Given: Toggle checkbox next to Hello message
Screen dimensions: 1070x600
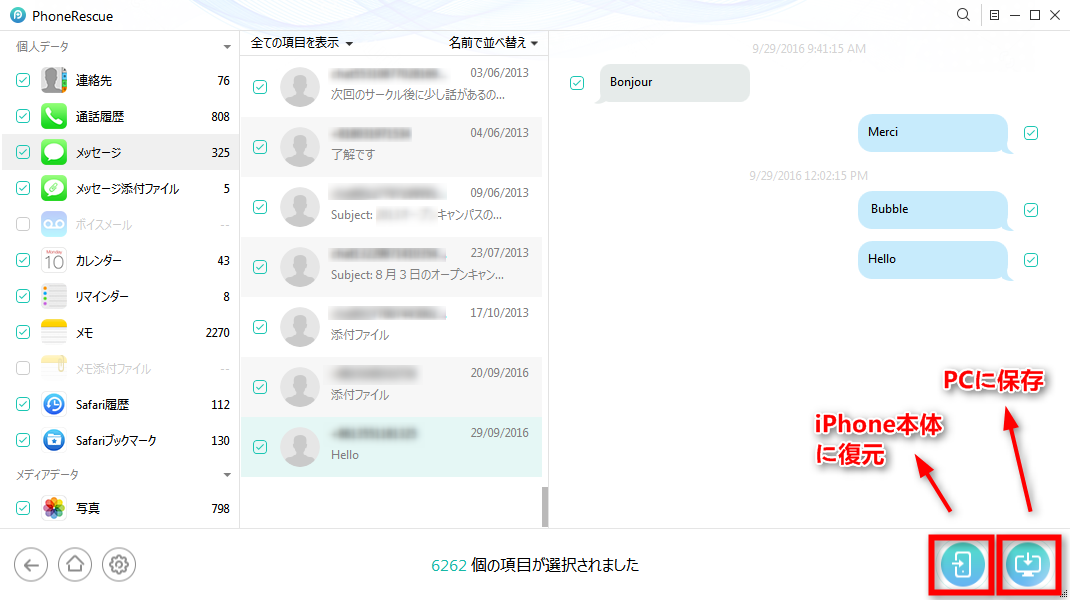Looking at the screenshot, I should (1031, 260).
